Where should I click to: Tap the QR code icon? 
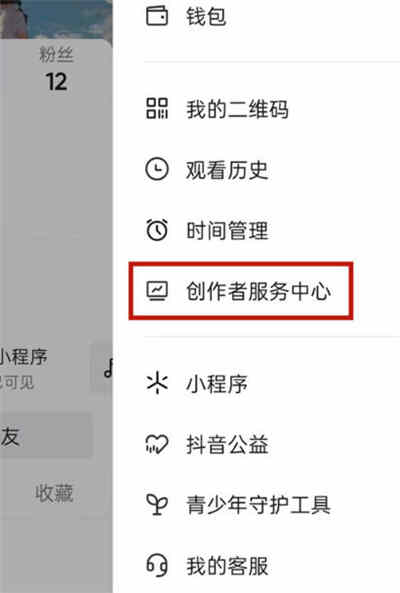point(157,109)
